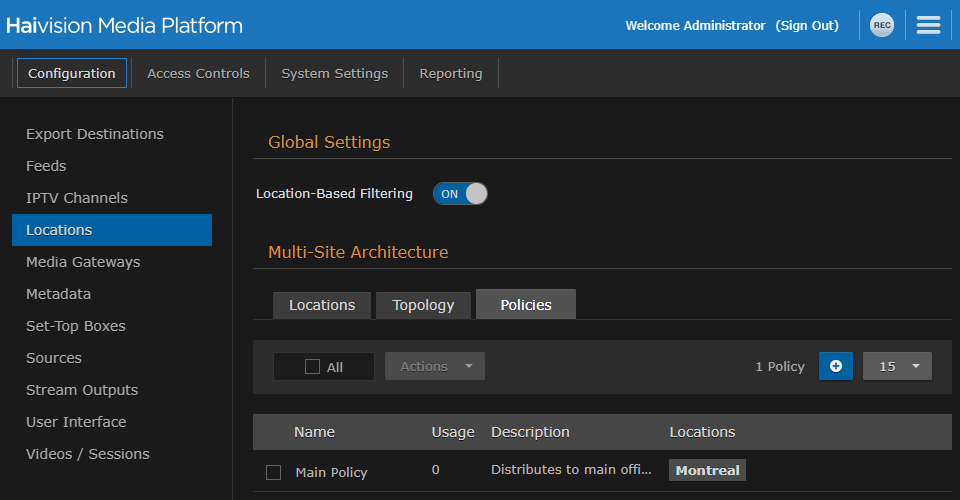Switch to the Locations tab
The height and width of the screenshot is (500, 960).
point(322,305)
